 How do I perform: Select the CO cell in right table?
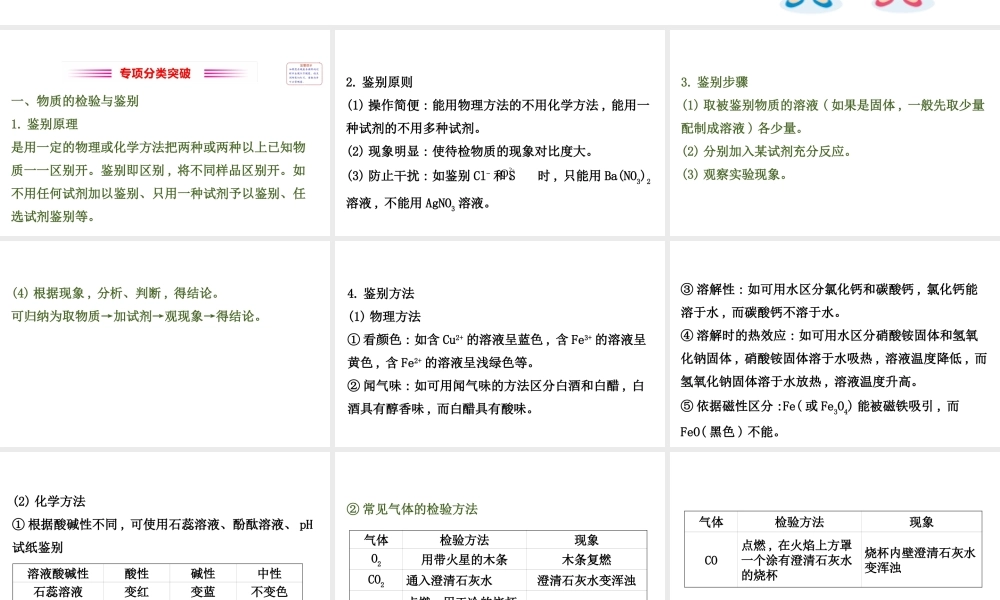(710, 561)
